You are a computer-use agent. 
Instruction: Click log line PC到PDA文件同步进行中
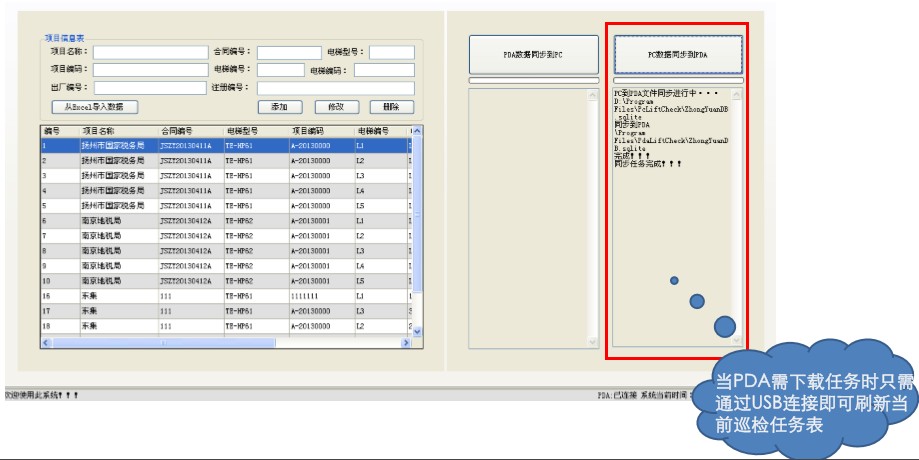coord(666,93)
